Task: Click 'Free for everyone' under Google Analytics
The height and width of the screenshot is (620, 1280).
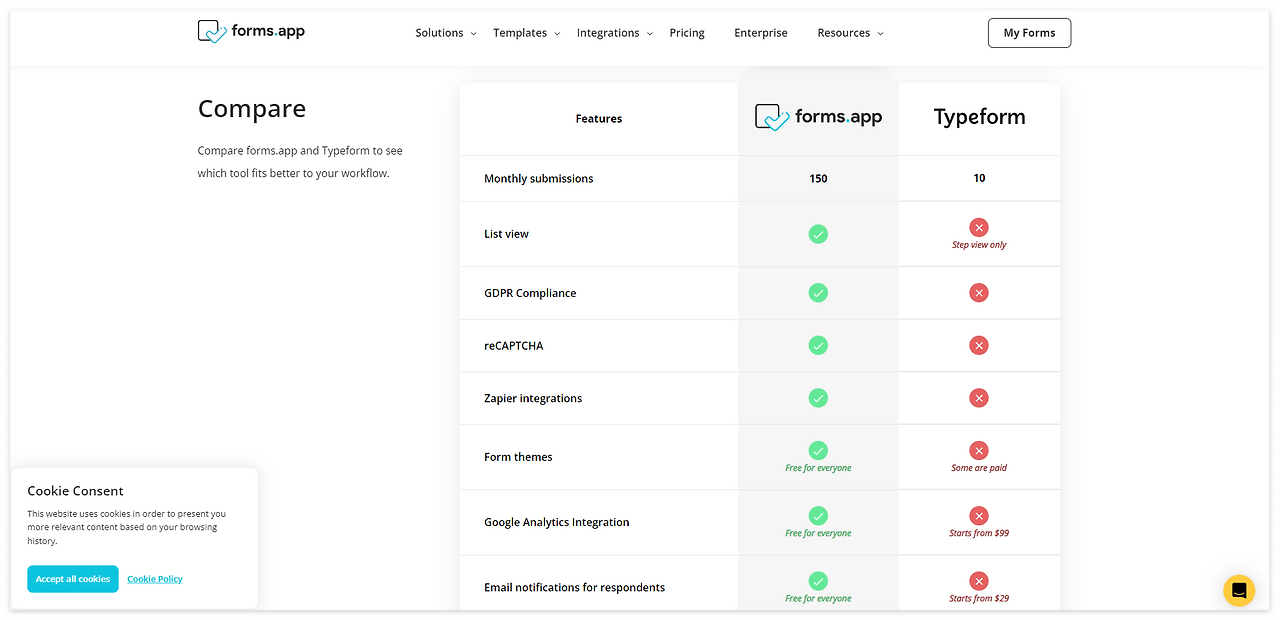Action: point(818,533)
